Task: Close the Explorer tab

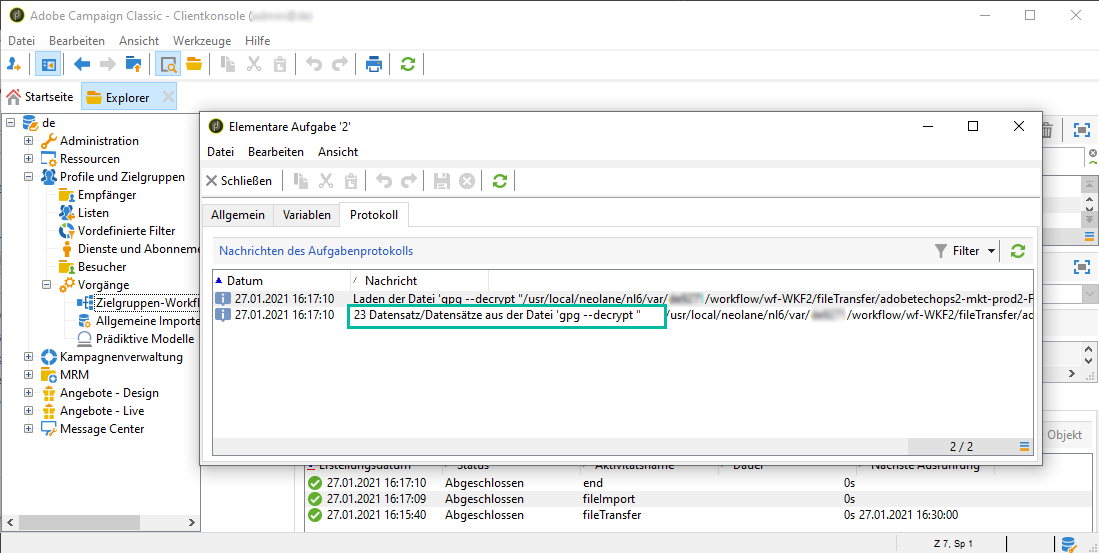Action: click(x=168, y=97)
